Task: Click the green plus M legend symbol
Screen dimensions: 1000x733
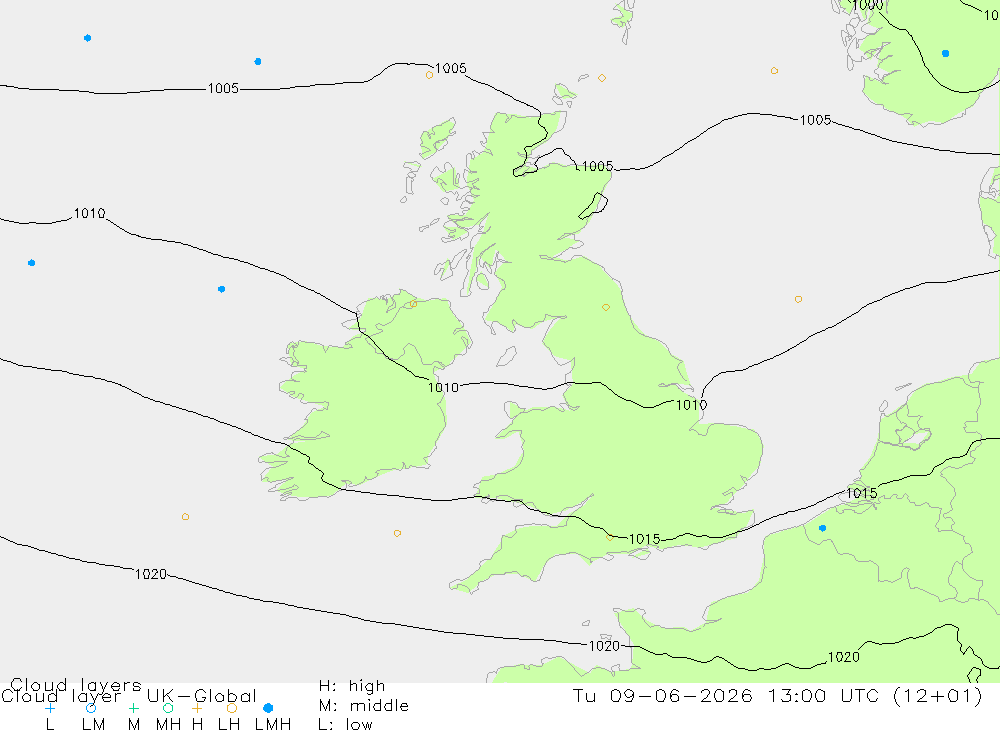Action: 133,708
